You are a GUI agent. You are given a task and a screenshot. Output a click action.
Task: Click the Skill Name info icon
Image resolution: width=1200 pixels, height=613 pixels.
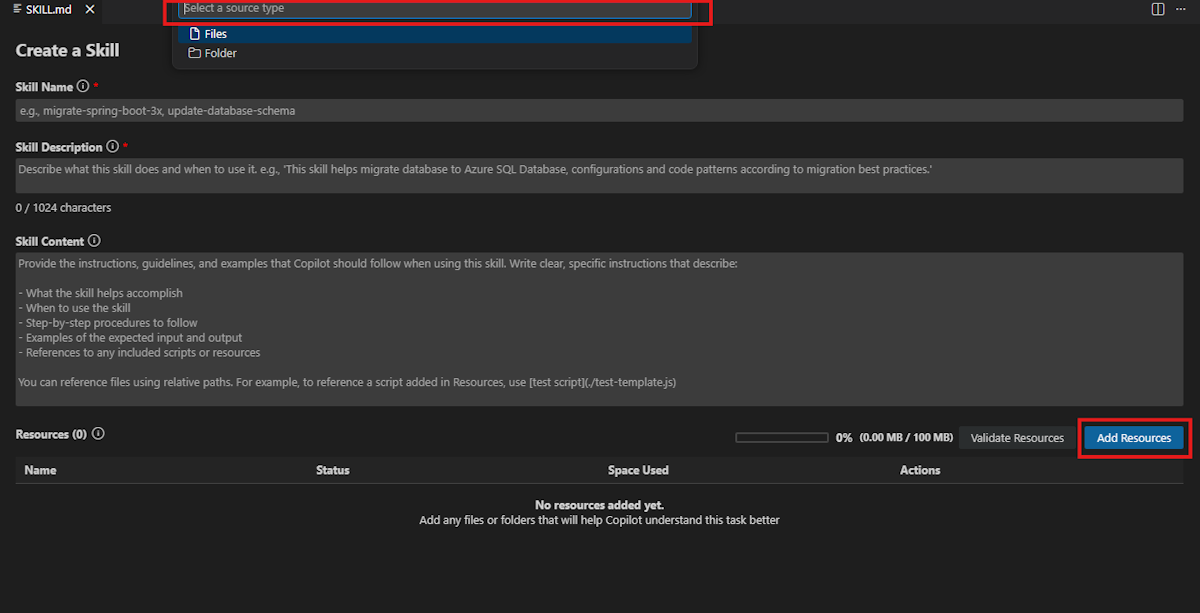tap(83, 87)
